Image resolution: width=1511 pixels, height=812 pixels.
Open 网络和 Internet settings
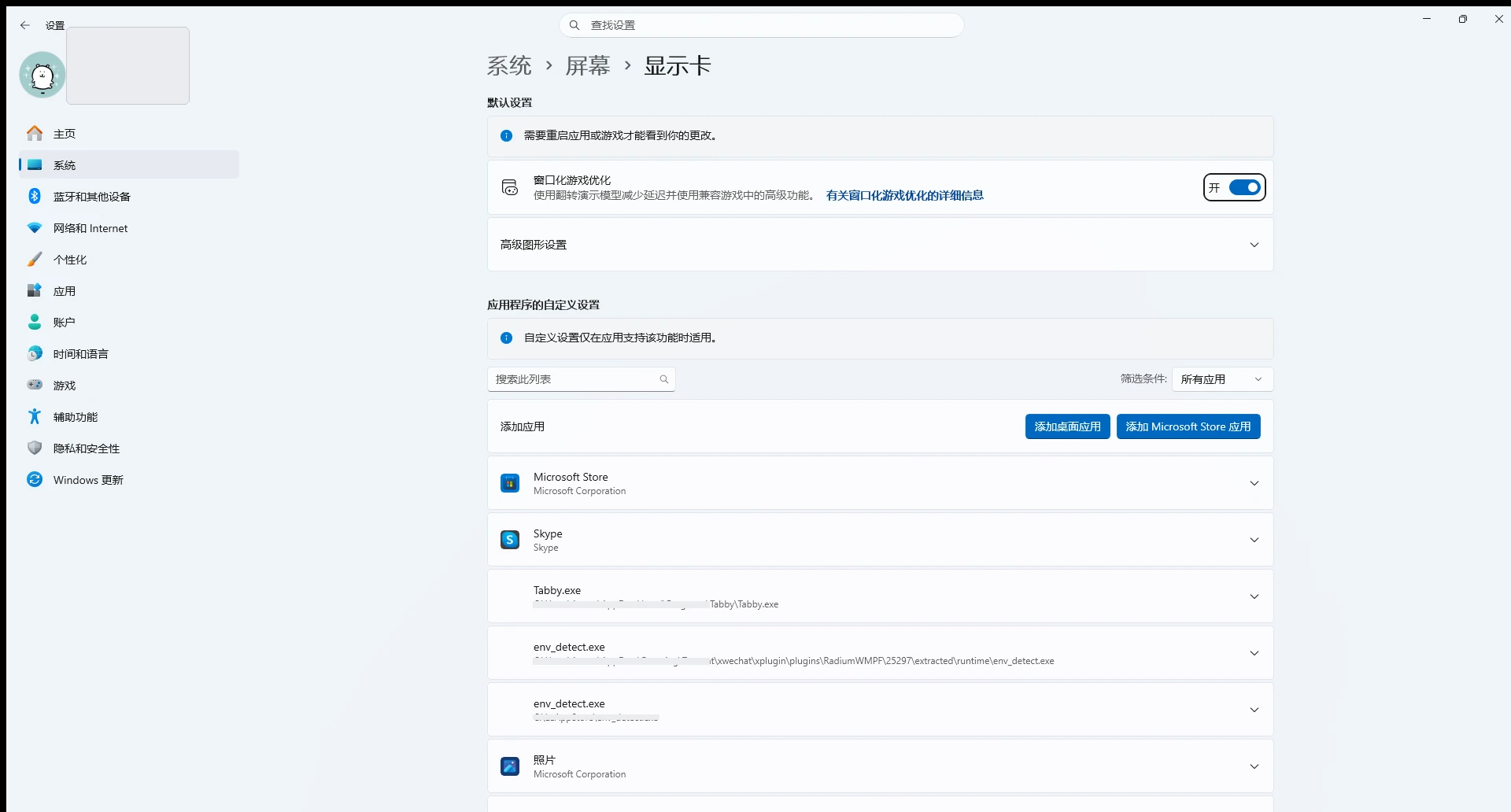[129, 228]
